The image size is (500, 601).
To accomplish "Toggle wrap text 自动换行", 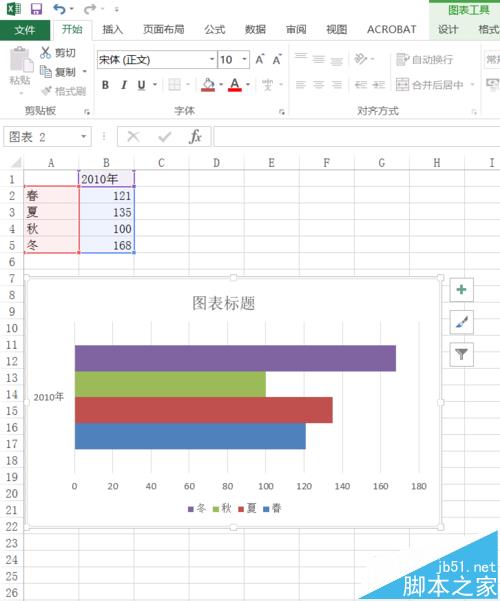I will click(x=424, y=59).
